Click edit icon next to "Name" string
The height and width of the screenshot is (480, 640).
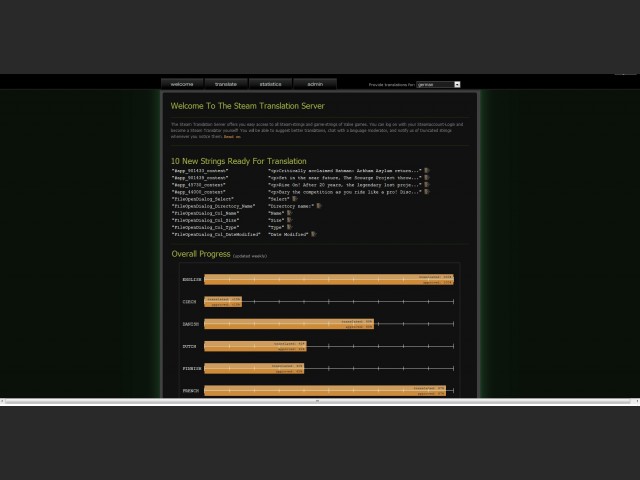point(289,213)
